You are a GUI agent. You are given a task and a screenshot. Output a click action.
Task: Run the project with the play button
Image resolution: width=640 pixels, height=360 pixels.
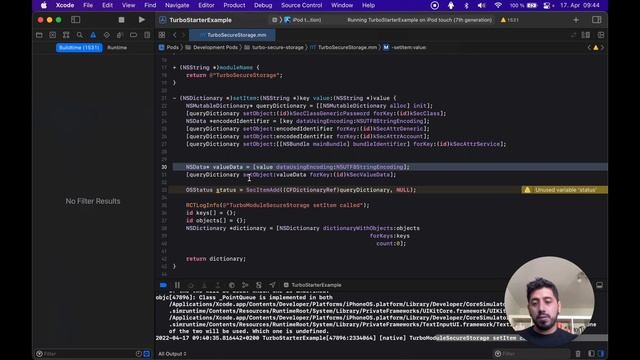pyautogui.click(x=142, y=20)
